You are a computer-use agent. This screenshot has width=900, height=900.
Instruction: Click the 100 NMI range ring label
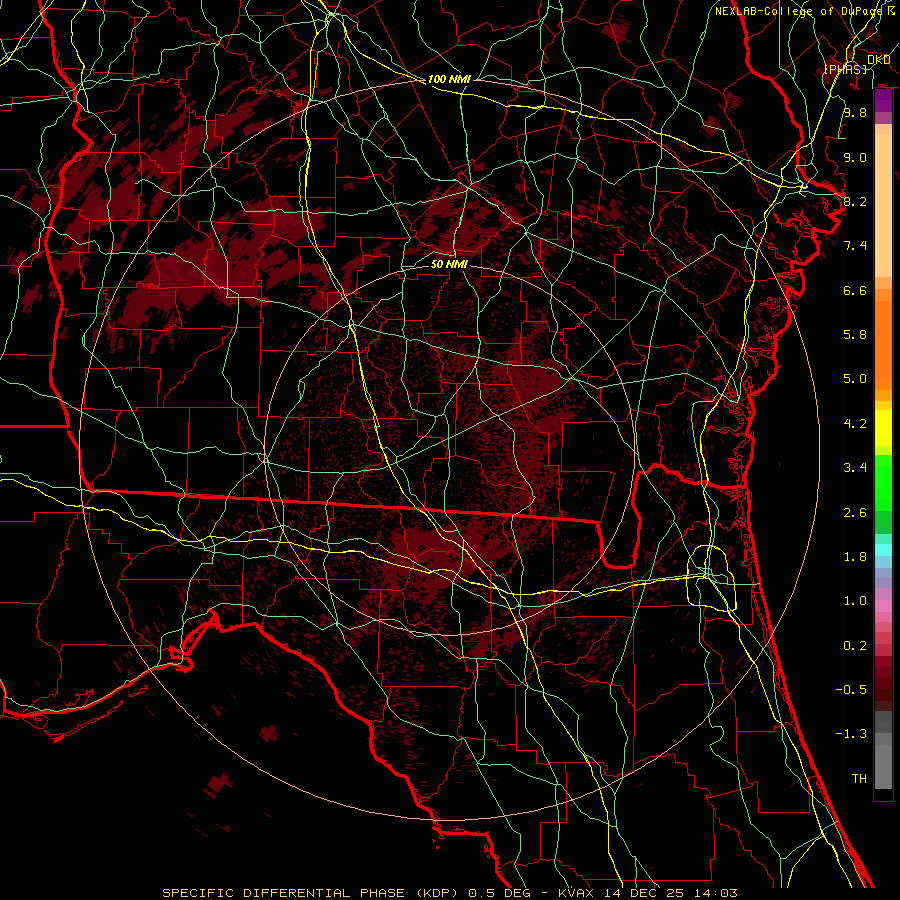pos(449,79)
